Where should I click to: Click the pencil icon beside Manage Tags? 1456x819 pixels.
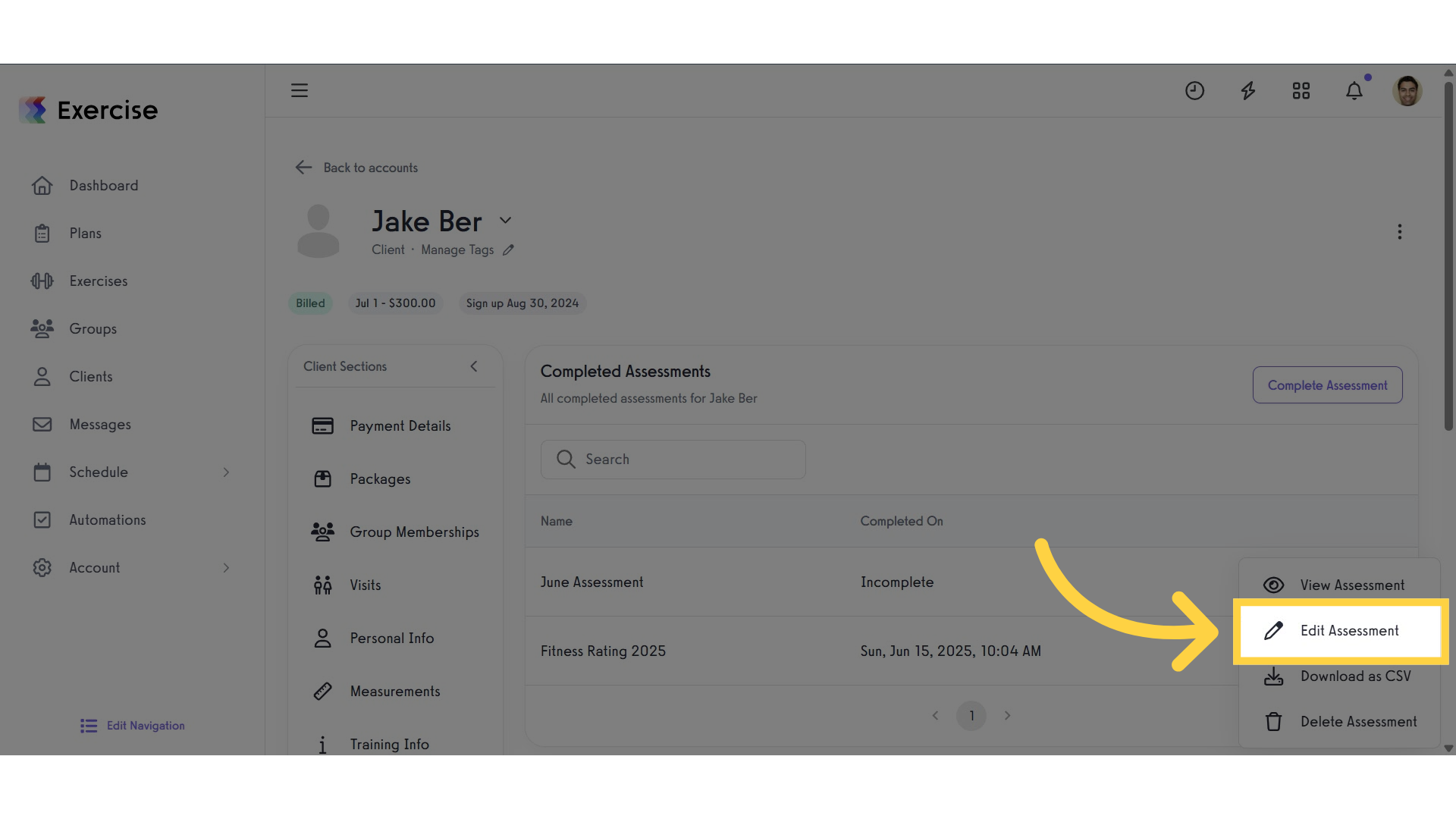[508, 249]
